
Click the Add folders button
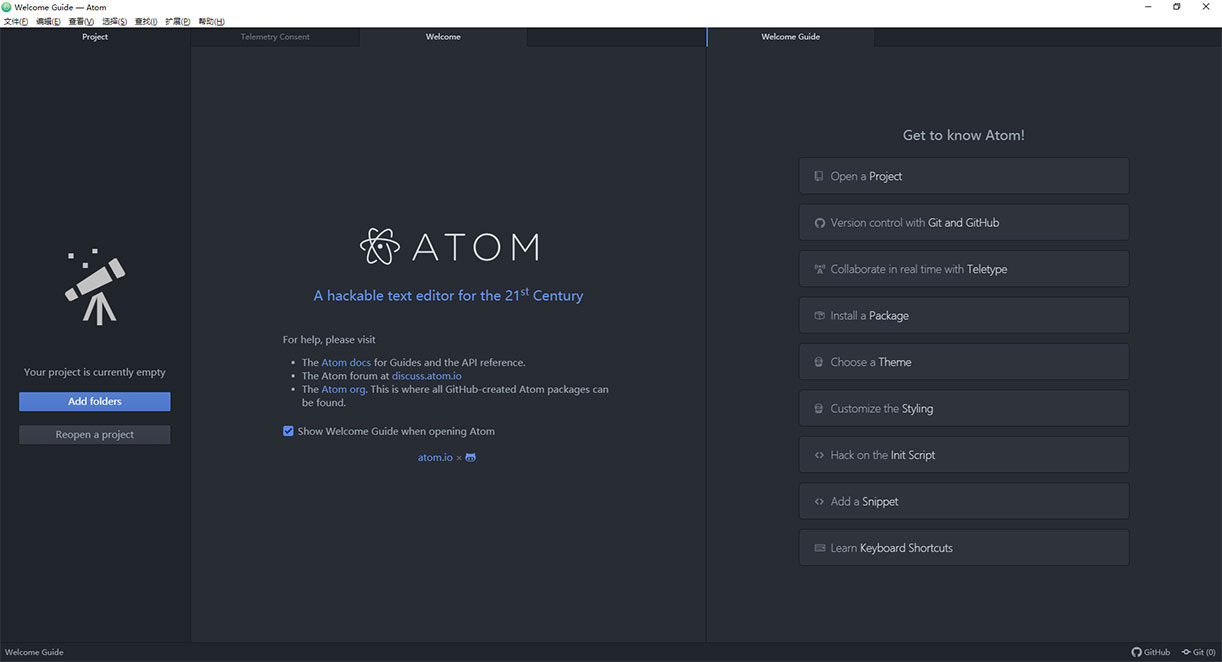(x=95, y=402)
